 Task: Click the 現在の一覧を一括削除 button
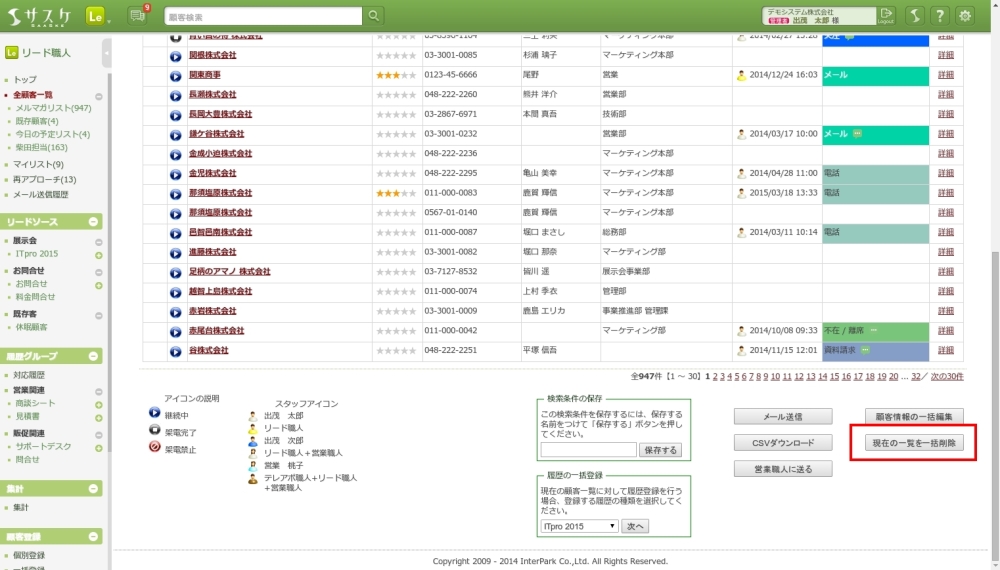[914, 443]
